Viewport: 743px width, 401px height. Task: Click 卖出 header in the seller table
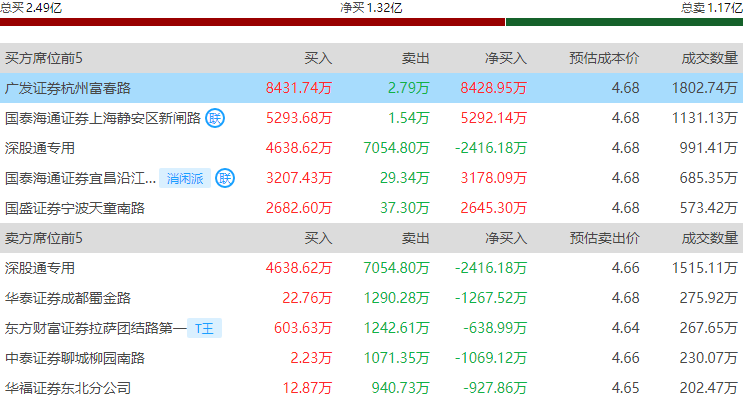point(416,238)
